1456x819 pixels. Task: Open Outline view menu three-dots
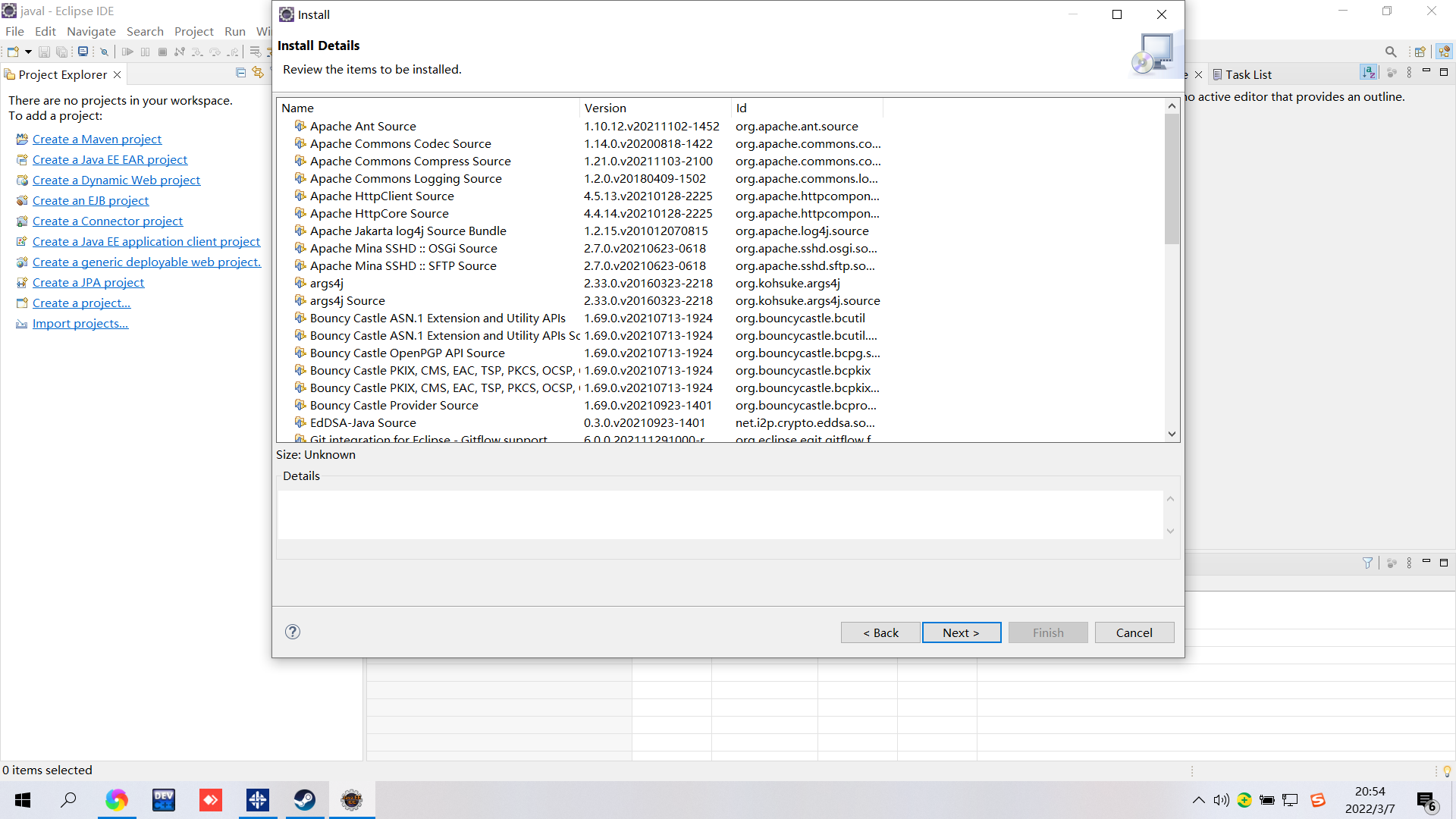pyautogui.click(x=1409, y=73)
